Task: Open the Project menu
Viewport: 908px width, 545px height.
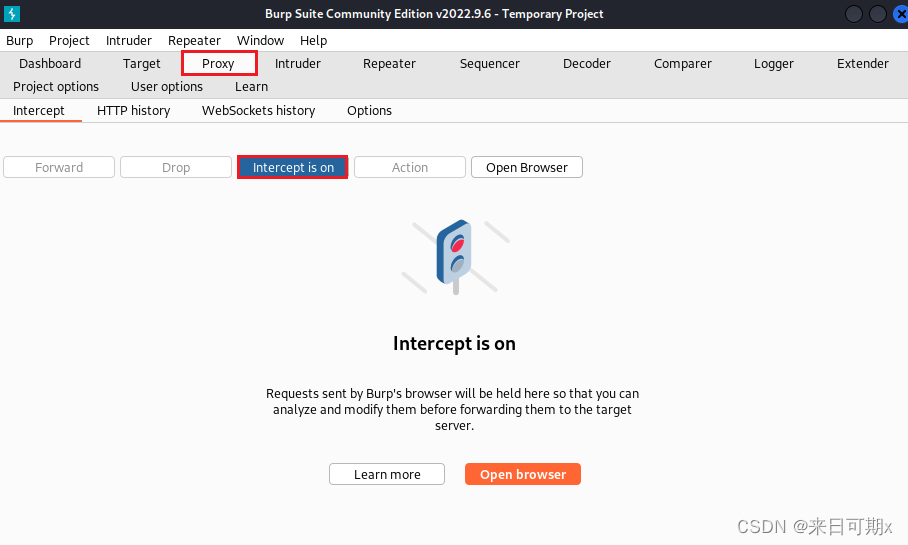Action: click(x=69, y=41)
